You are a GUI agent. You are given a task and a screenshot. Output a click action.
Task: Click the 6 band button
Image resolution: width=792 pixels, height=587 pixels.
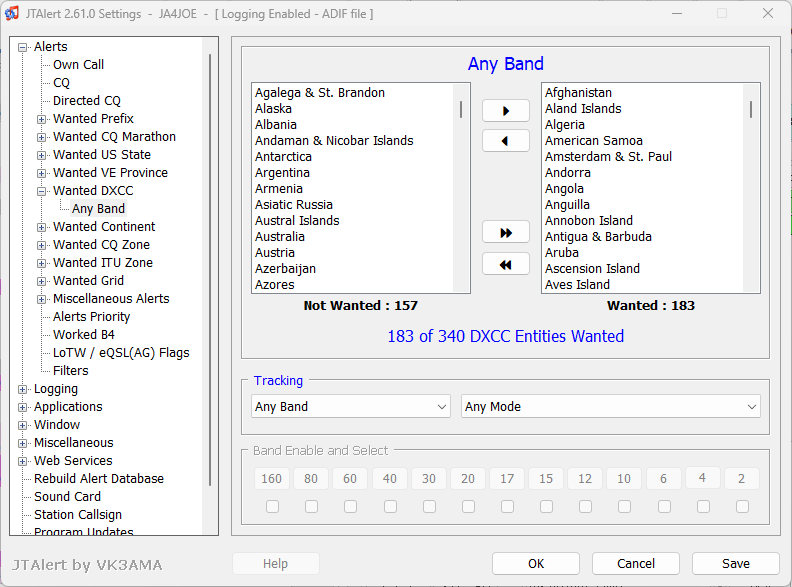pos(663,478)
